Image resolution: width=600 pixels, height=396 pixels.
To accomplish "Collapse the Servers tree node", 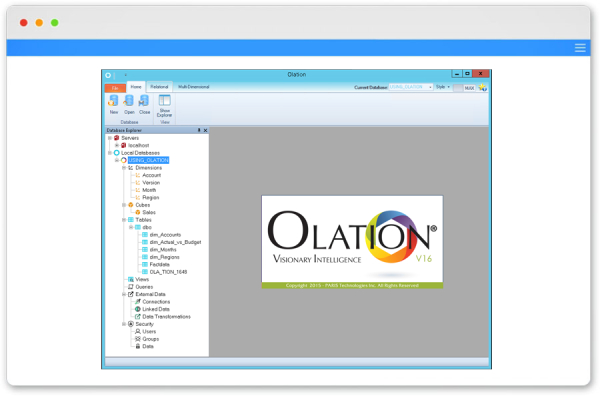I will point(110,138).
